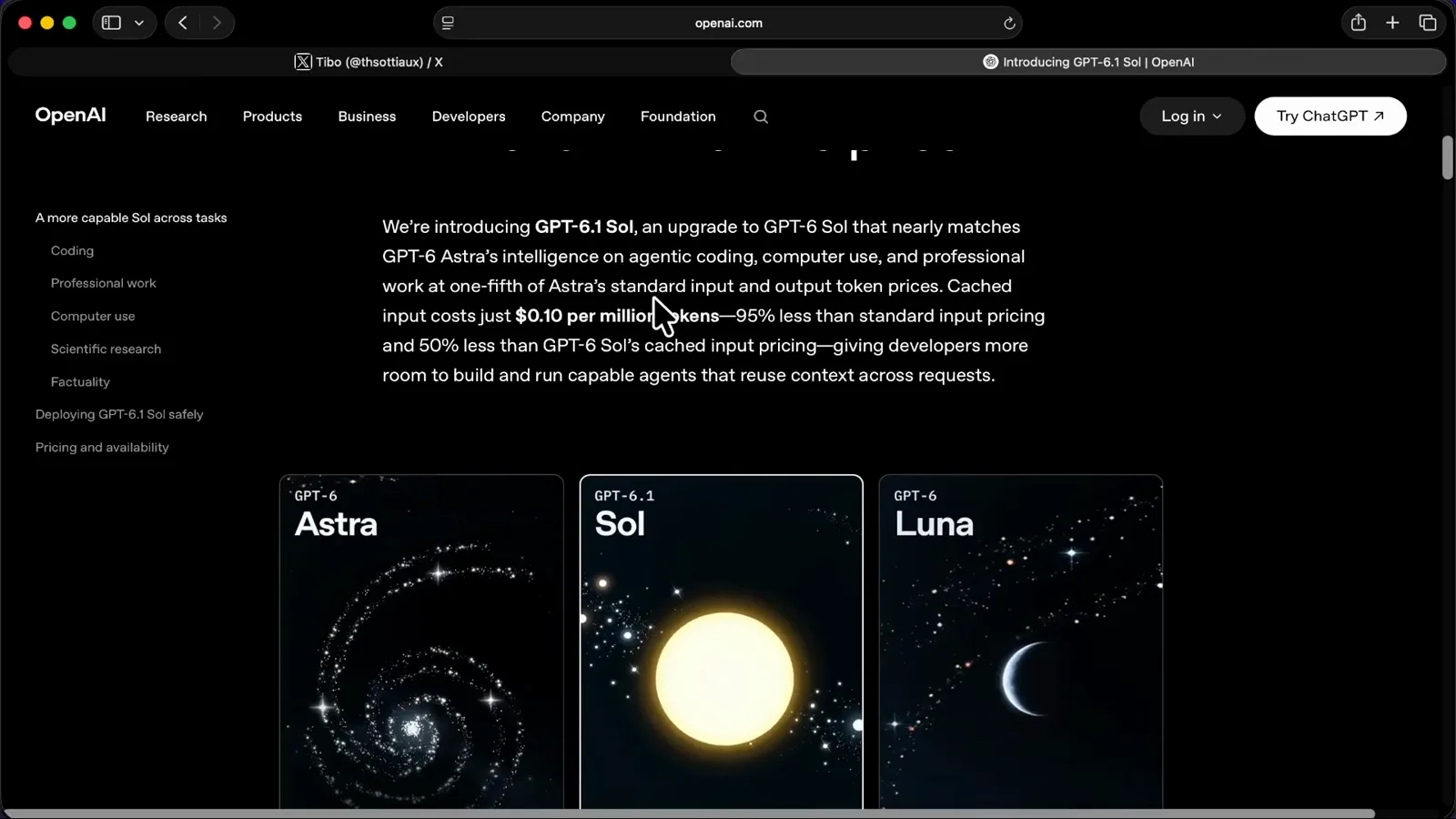Select the openai.com address bar
The width and height of the screenshot is (1456, 819).
pyautogui.click(x=728, y=23)
